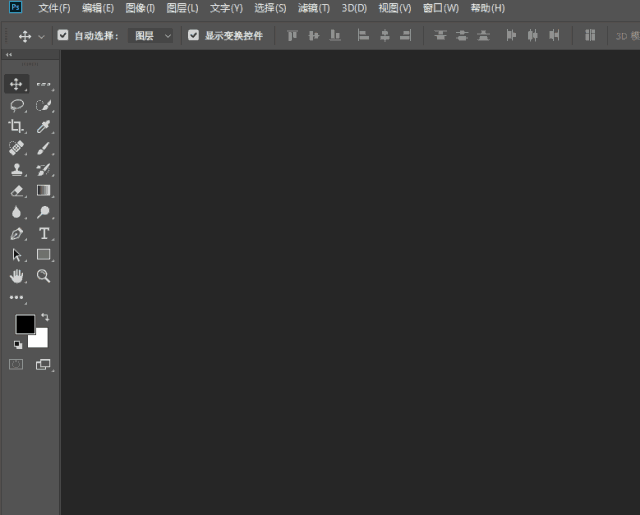Align left edges in options bar
The width and height of the screenshot is (640, 515).
363,36
